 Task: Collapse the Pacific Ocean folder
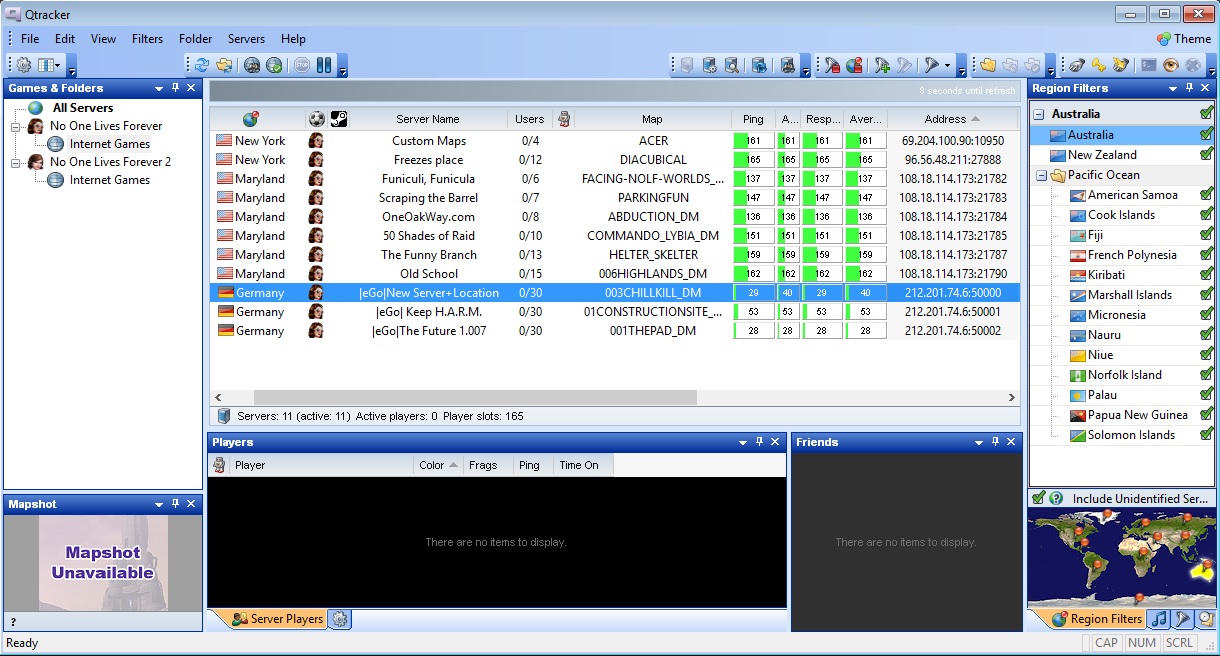click(1041, 175)
